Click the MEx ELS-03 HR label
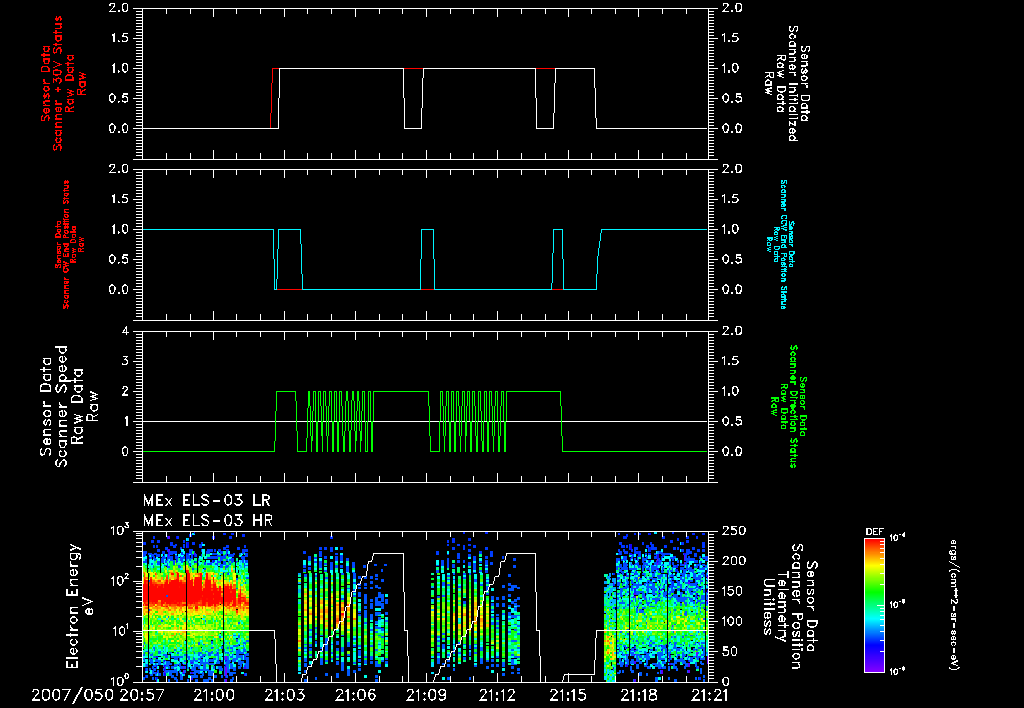 [x=206, y=521]
